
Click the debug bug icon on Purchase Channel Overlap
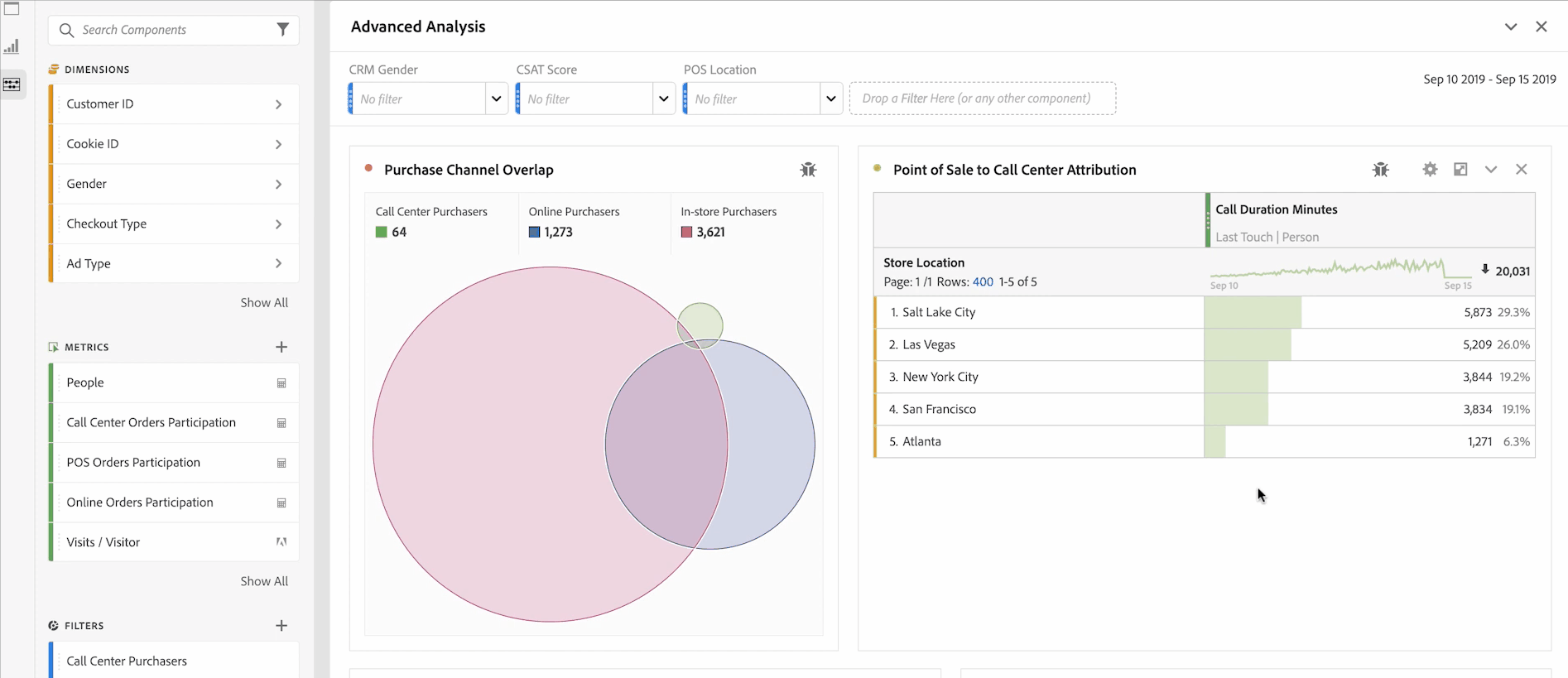click(x=808, y=170)
